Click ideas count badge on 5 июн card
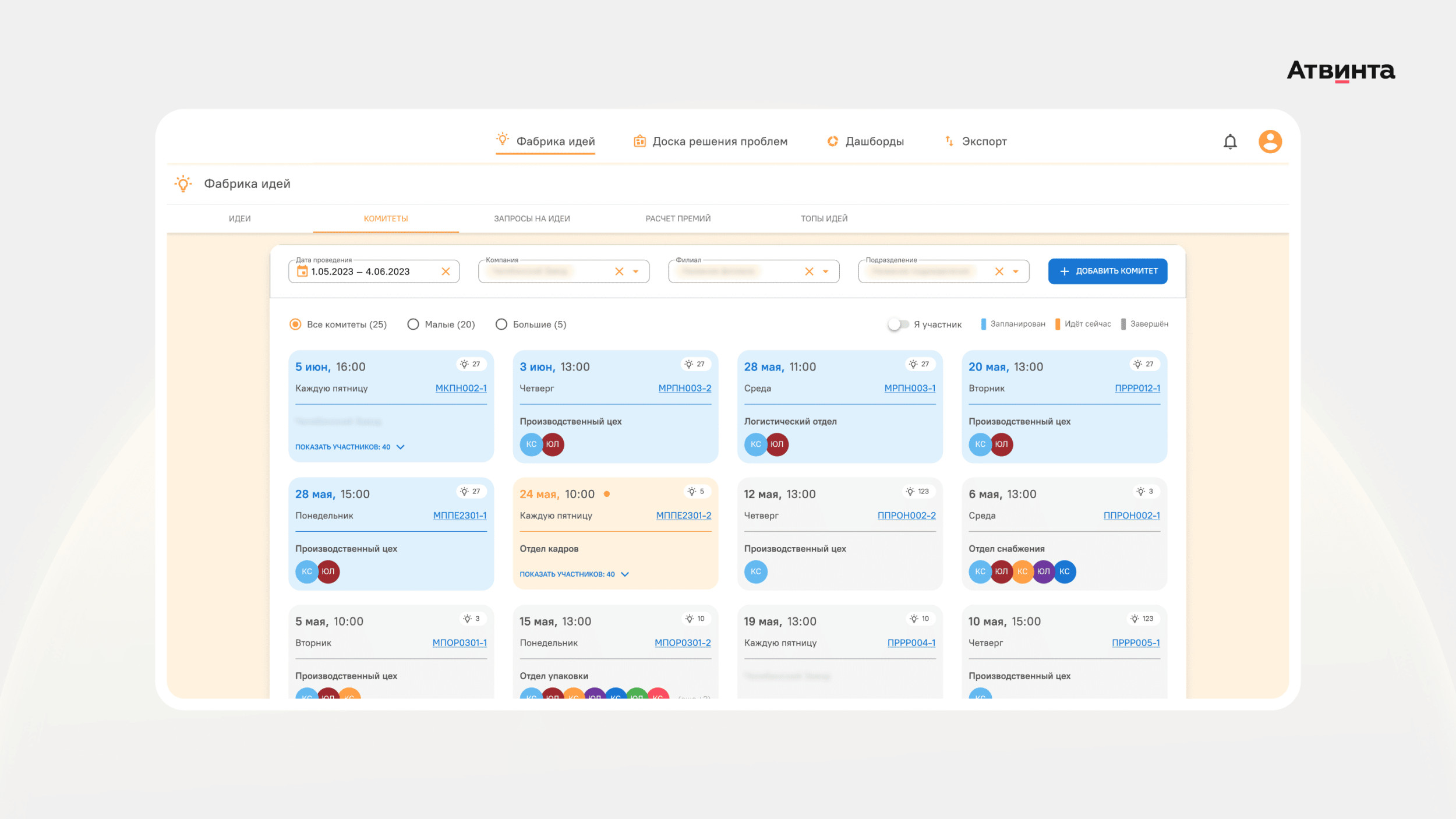1456x819 pixels. click(471, 365)
